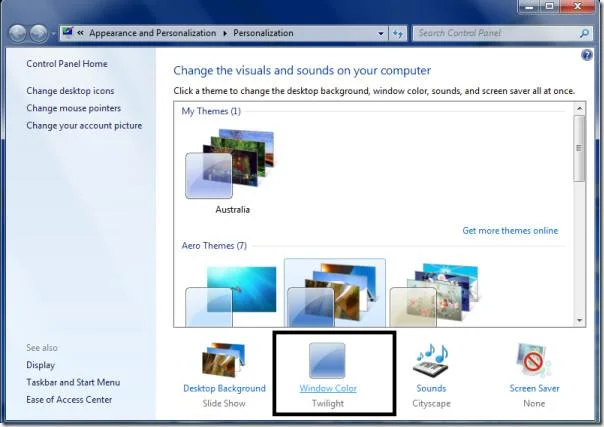604x427 pixels.
Task: Click the themes list scroll down arrow
Action: (579, 320)
